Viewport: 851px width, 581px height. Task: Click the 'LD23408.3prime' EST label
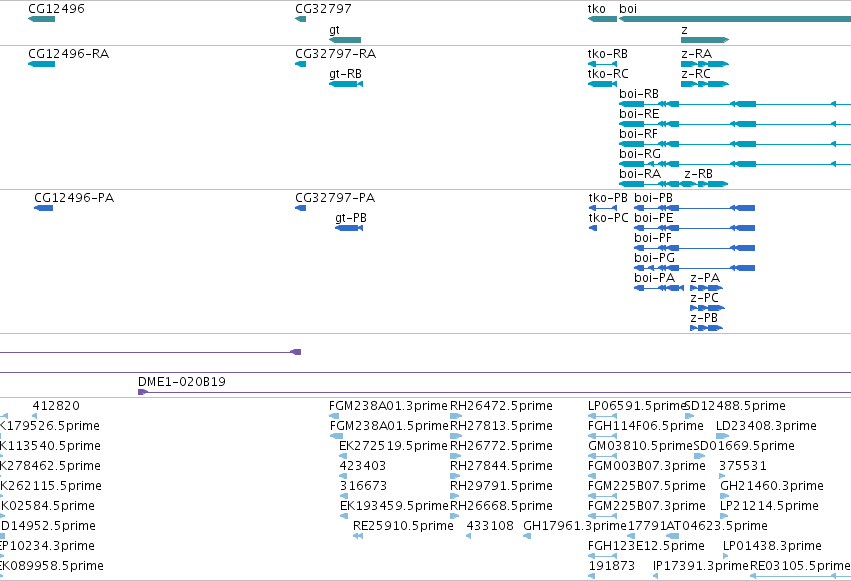[x=766, y=426]
